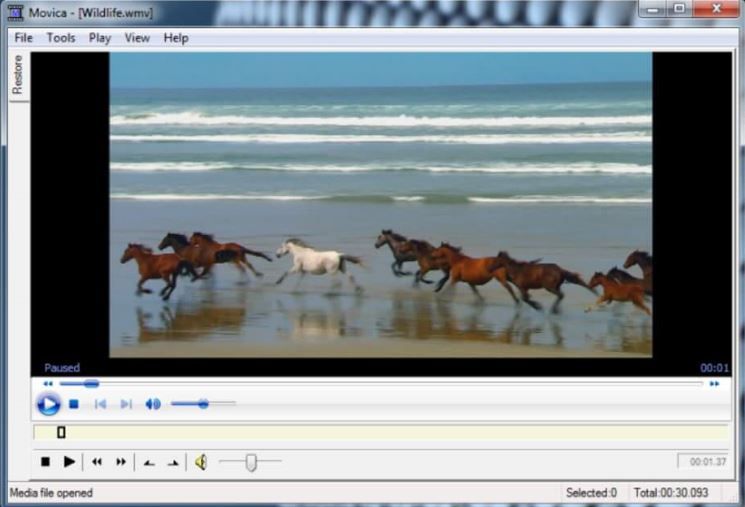Toggle the yellow speaker mute icon
Screen dimensions: 745x507
point(201,462)
